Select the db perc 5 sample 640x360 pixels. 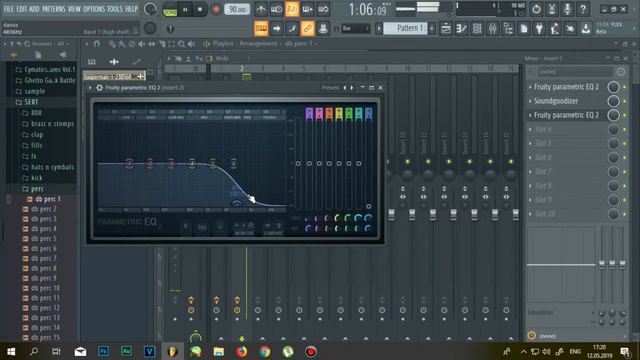(39, 239)
